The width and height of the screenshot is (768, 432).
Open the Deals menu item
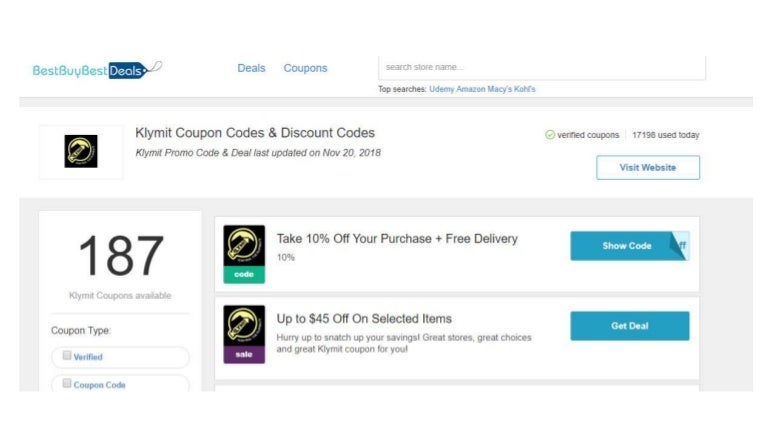(251, 68)
